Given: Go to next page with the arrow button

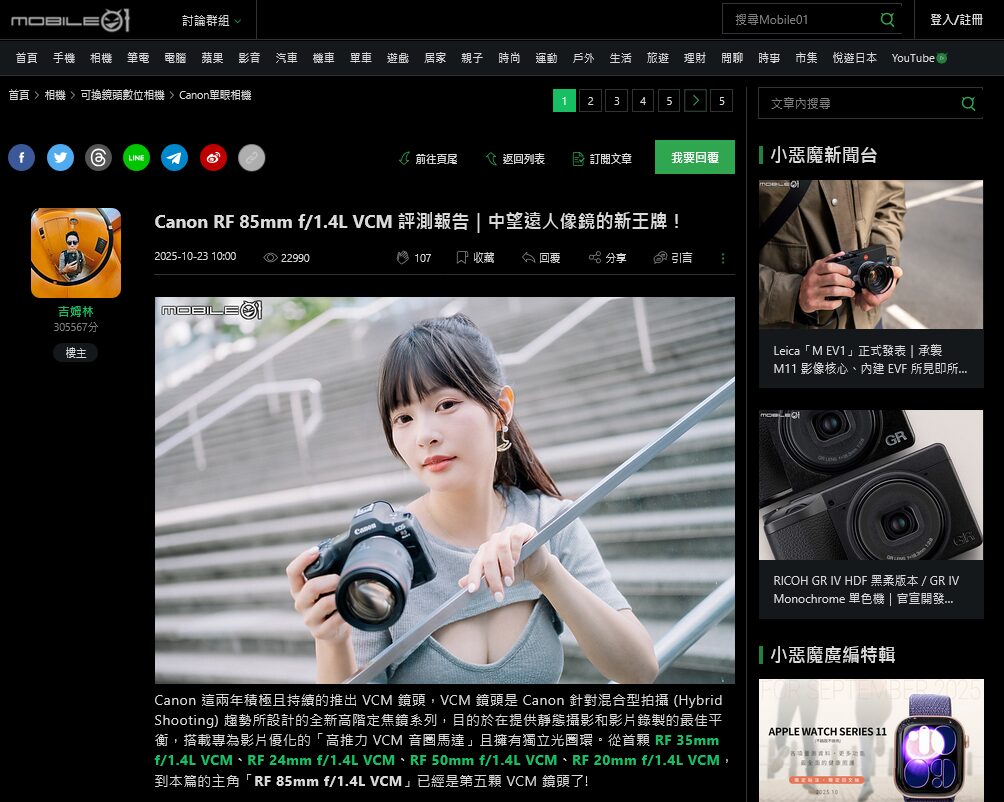Looking at the screenshot, I should click(695, 100).
